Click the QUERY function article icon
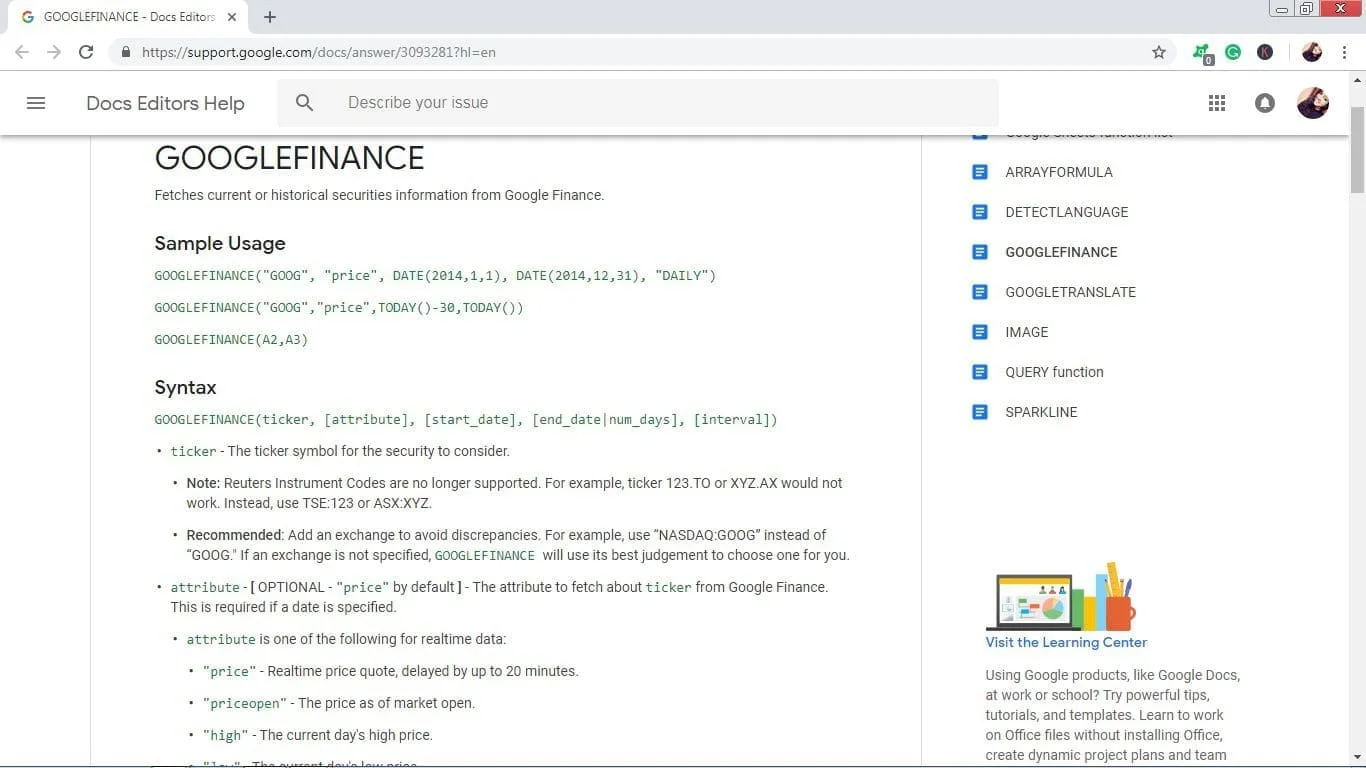 980,372
